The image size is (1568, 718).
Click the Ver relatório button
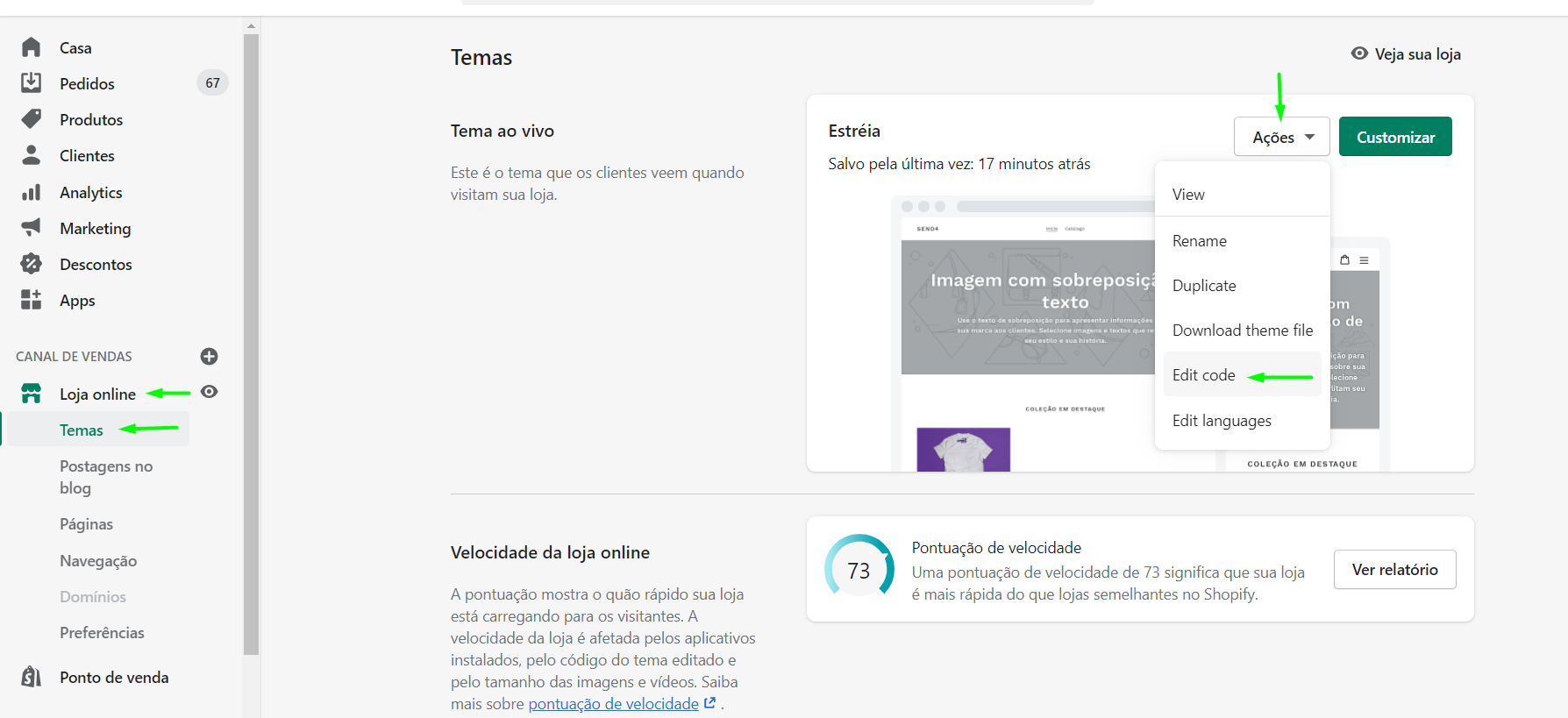1394,570
